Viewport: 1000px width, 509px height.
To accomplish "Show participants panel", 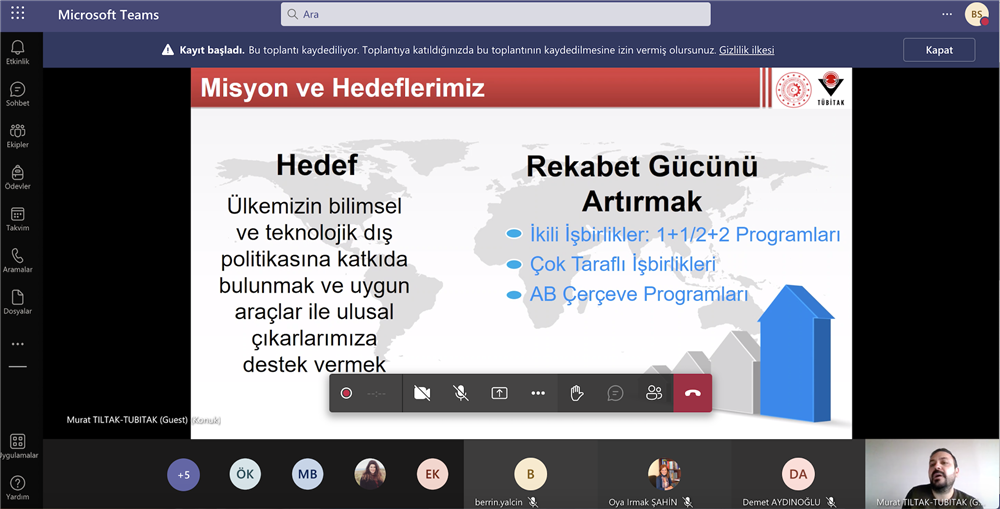I will click(654, 394).
